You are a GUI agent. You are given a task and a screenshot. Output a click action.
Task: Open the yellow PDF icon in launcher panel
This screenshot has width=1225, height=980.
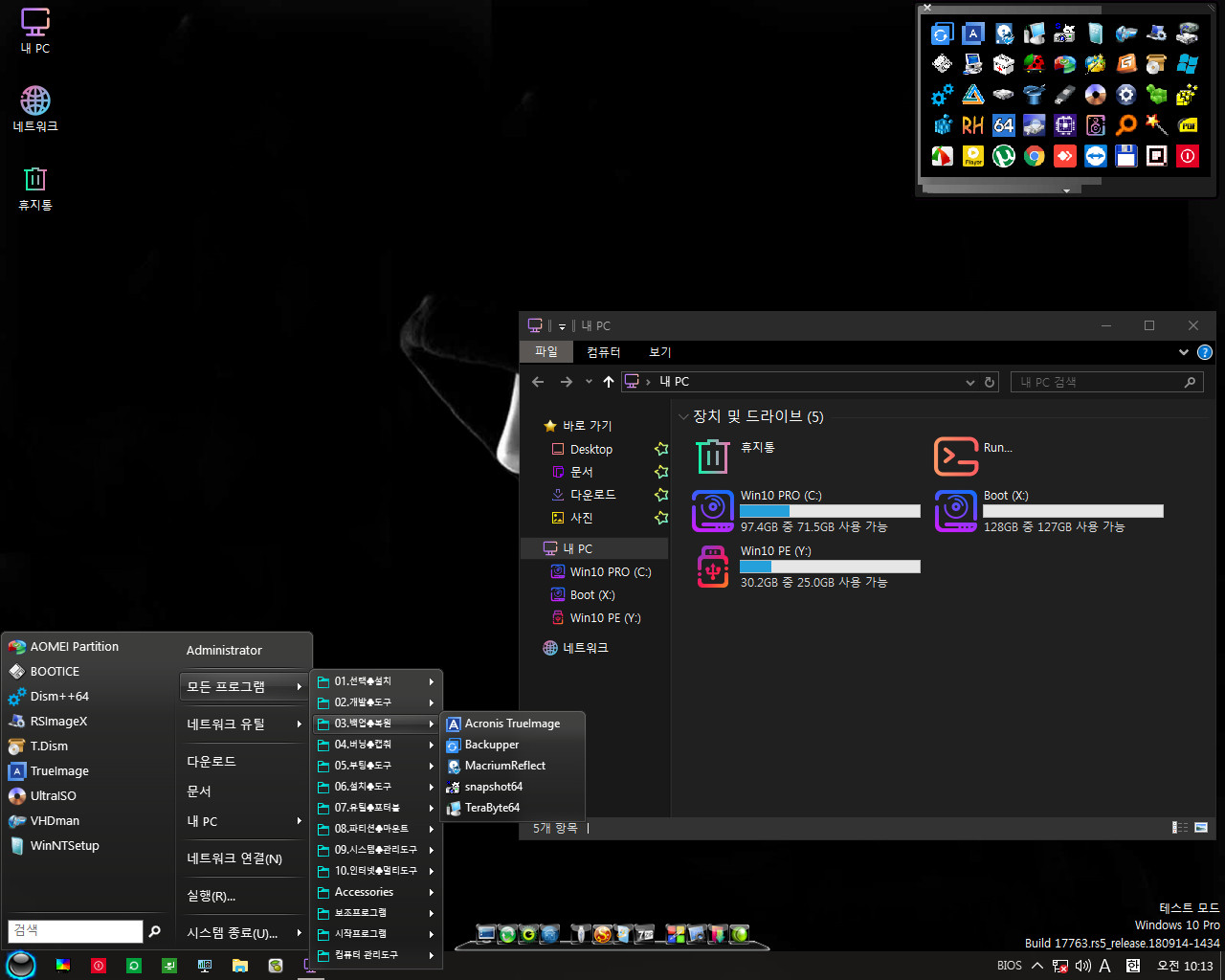1188,125
